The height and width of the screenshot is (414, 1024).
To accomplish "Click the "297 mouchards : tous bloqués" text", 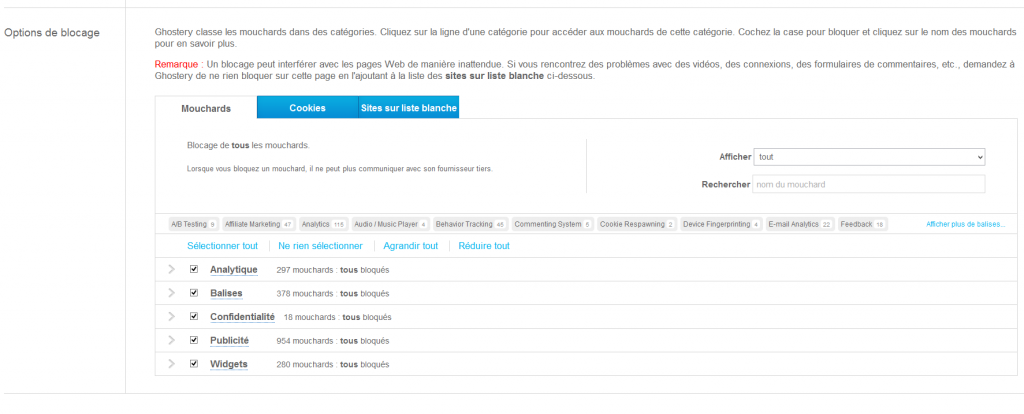I will pos(332,270).
